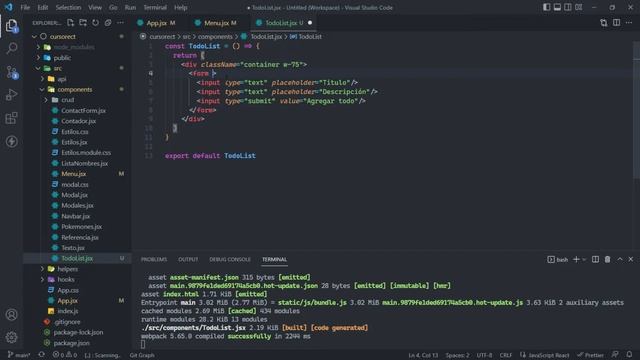Switch to the DEBUG CONSOLE tab

[x=230, y=260]
